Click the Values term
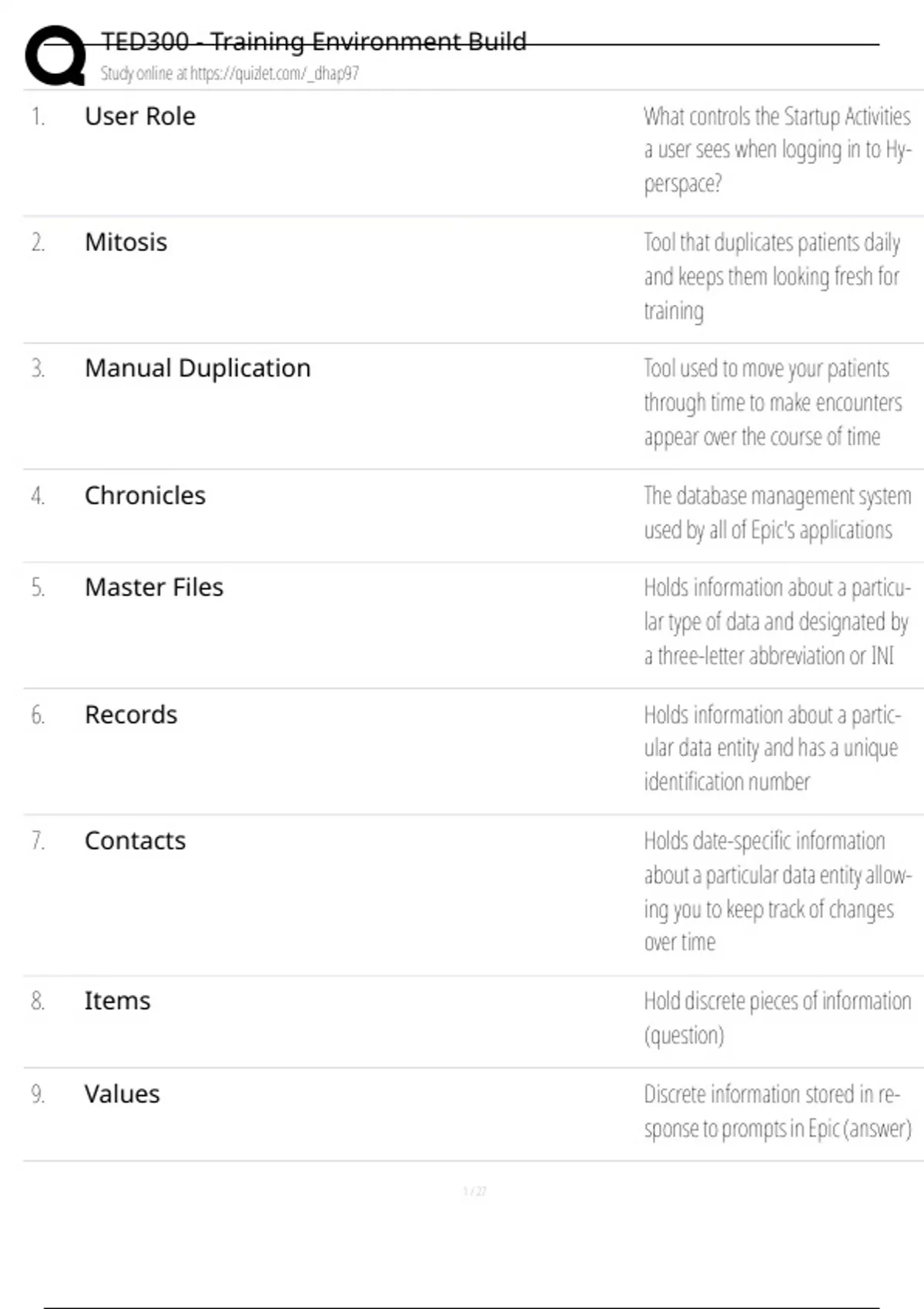The image size is (924, 1309). 122,1094
